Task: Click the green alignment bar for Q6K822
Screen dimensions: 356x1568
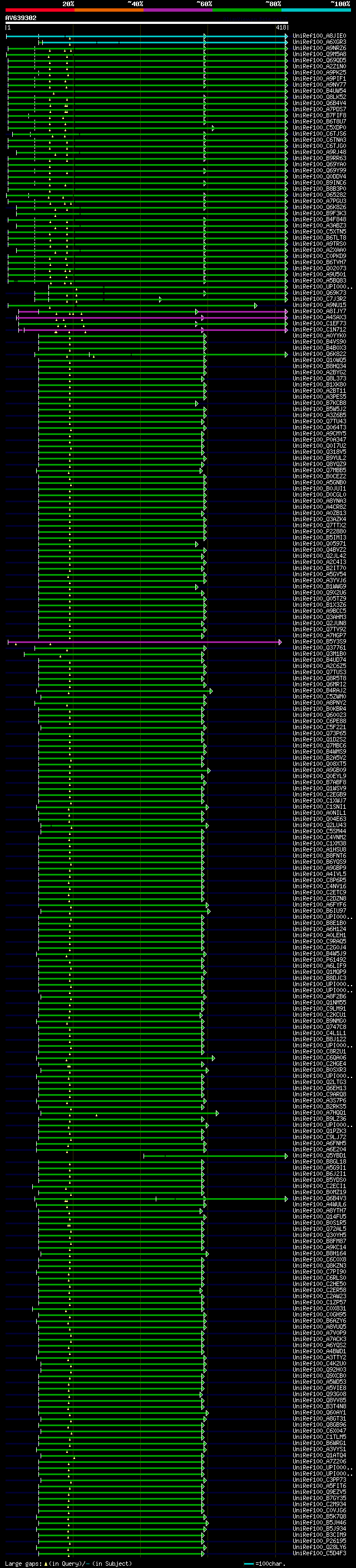Action: (161, 354)
